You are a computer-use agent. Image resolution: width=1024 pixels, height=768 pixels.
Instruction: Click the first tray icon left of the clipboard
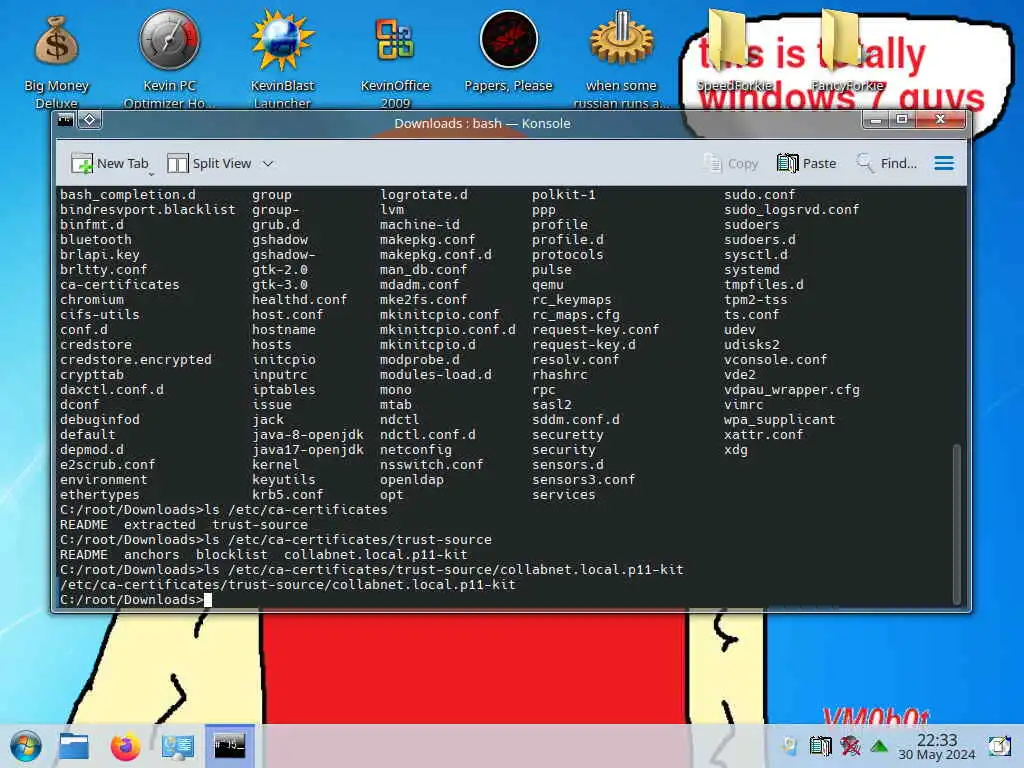(x=790, y=746)
